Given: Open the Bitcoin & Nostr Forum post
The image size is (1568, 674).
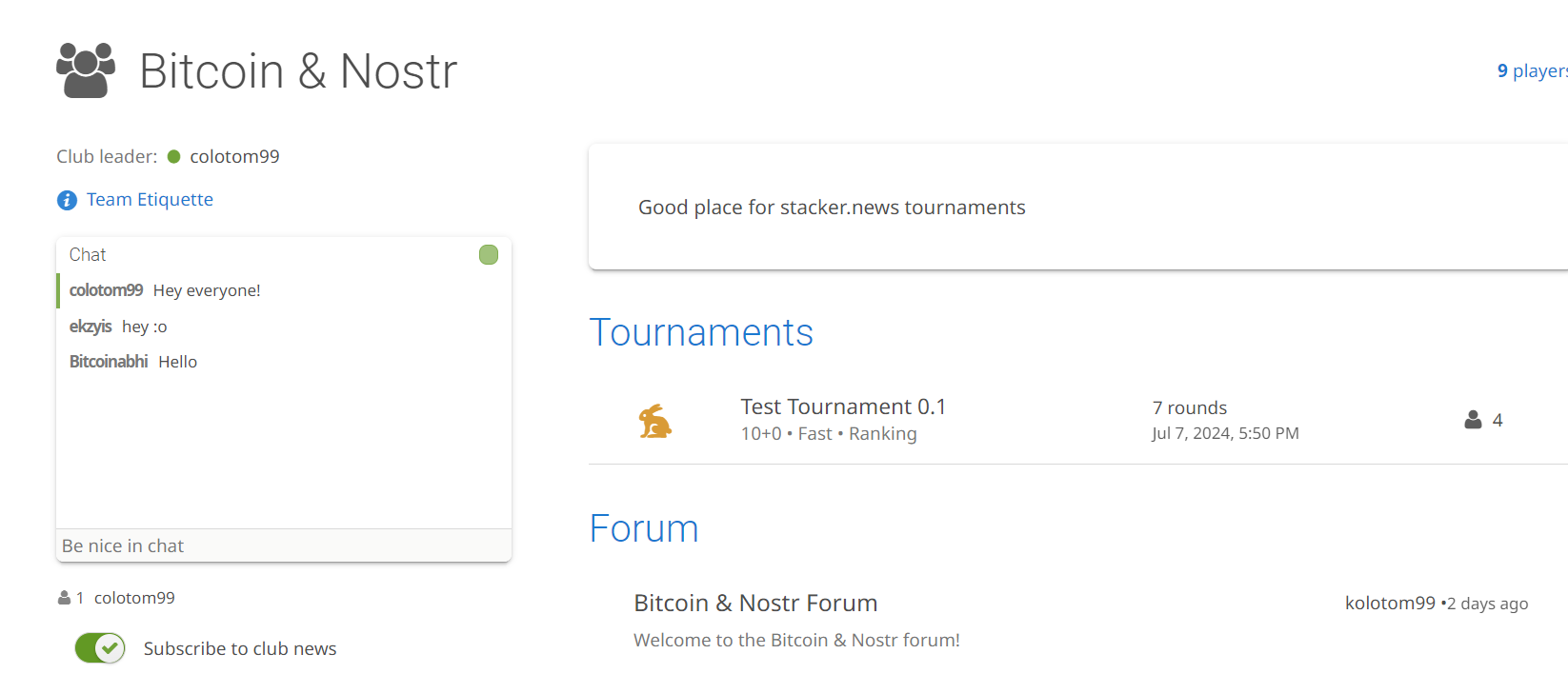Looking at the screenshot, I should coord(755,604).
